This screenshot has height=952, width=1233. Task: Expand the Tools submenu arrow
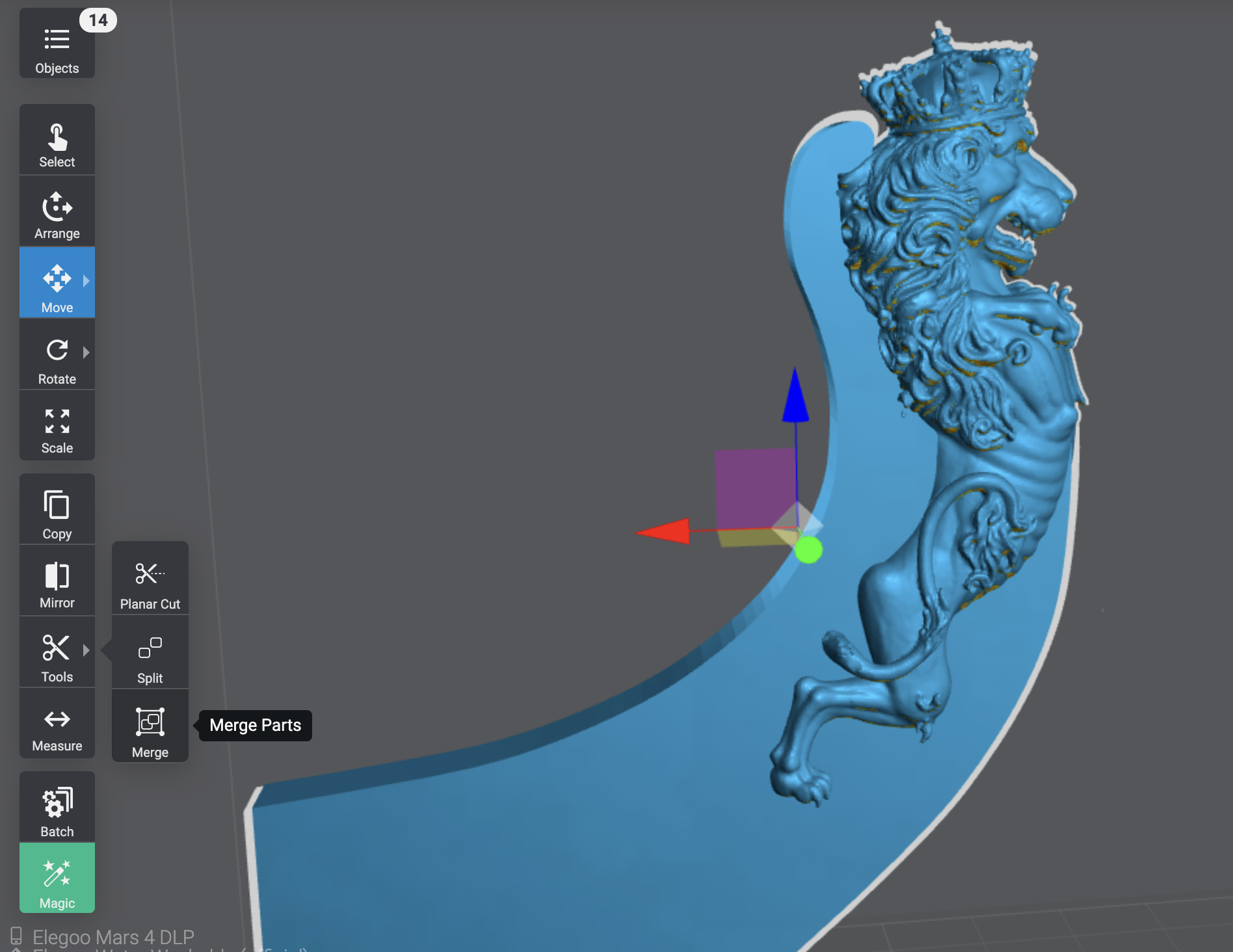[x=86, y=650]
